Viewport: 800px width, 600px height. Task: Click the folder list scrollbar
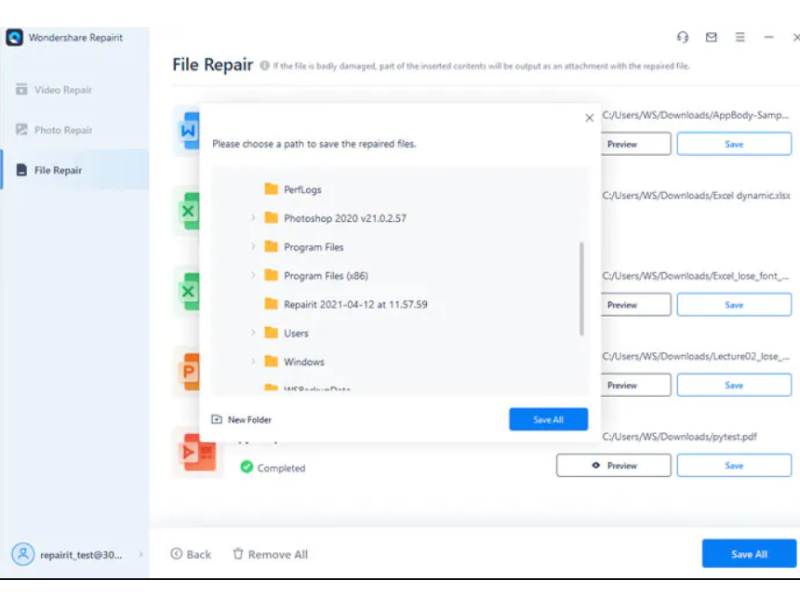[x=582, y=289]
